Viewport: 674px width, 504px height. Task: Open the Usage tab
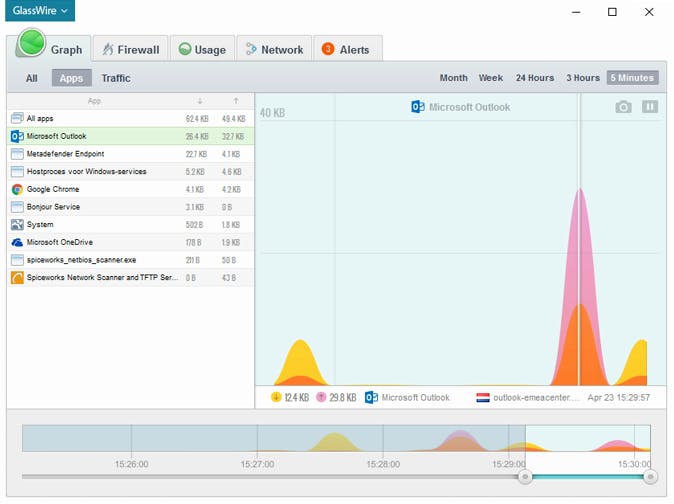click(x=202, y=49)
